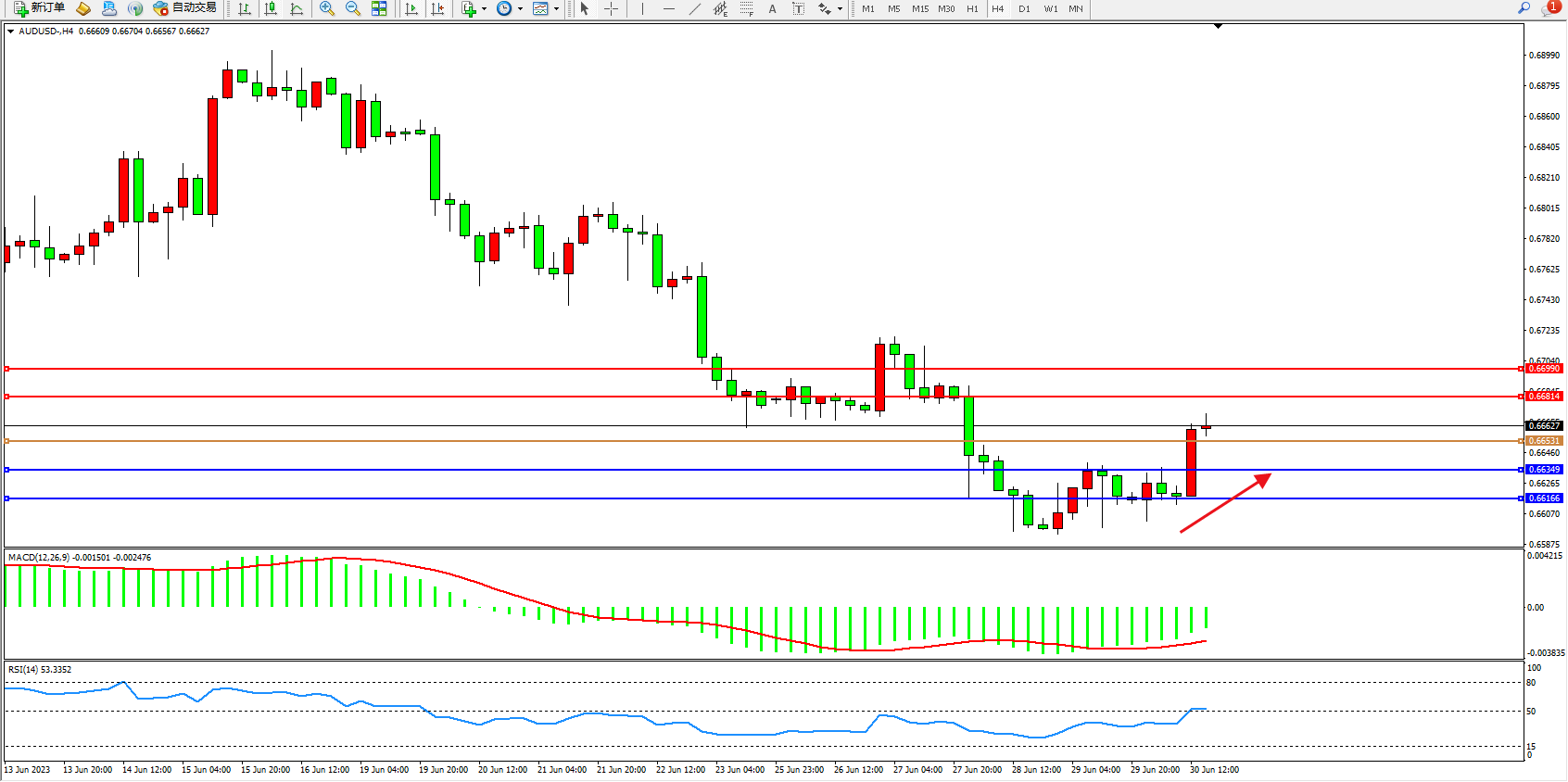Viewport: 1568px width, 782px height.
Task: Select the trendline drawing tool
Action: [694, 9]
